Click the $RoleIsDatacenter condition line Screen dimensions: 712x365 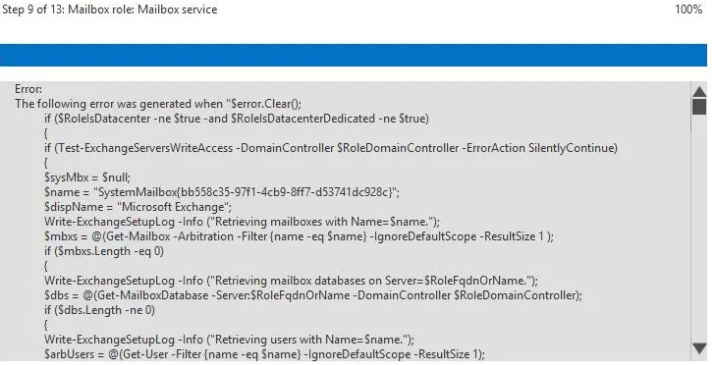point(236,118)
